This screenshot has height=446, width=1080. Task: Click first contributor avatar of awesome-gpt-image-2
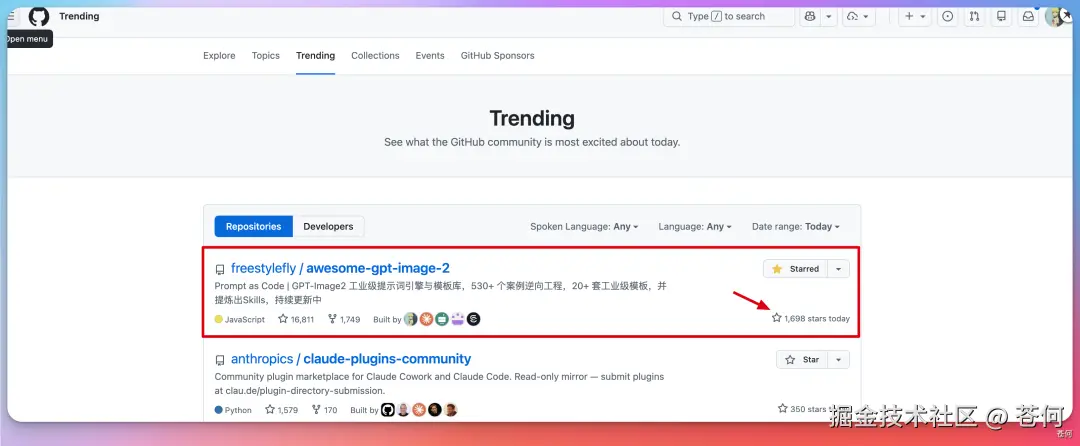[x=411, y=319]
